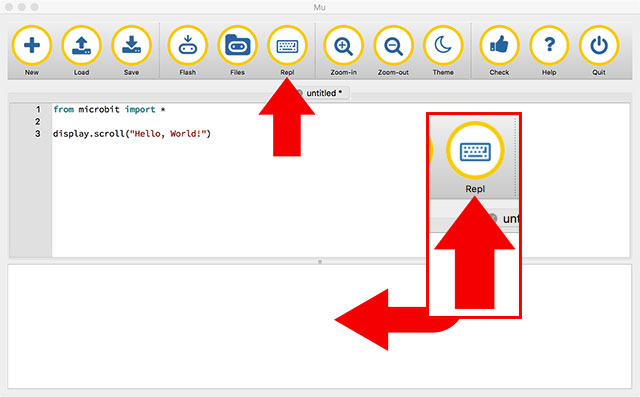Create a new file with New button

[32, 45]
